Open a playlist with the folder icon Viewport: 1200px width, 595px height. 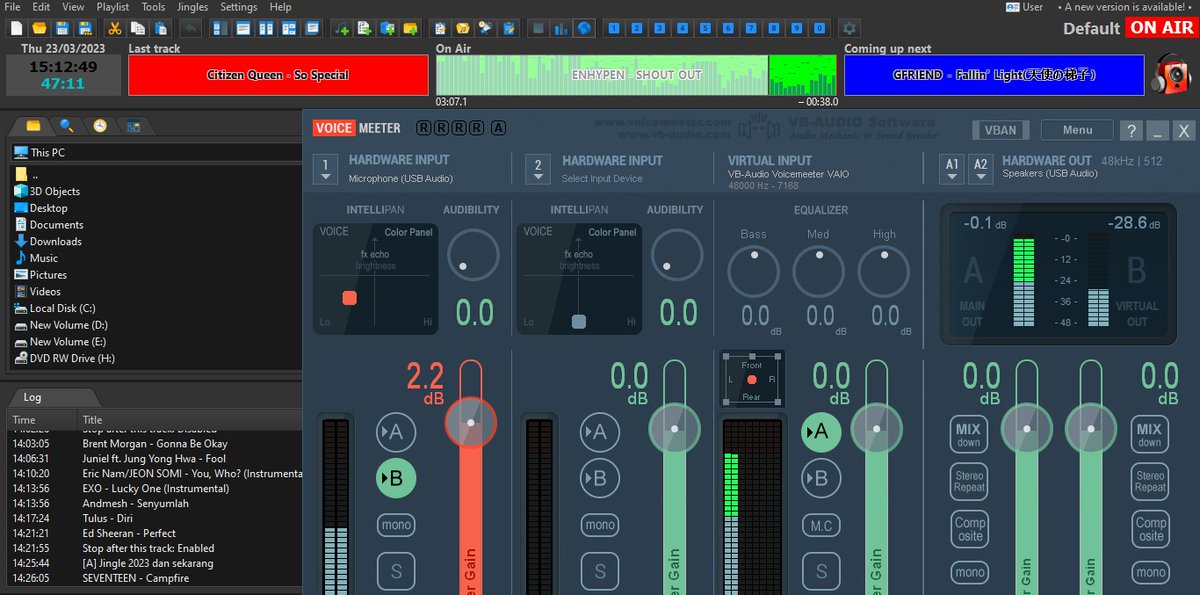tap(37, 28)
